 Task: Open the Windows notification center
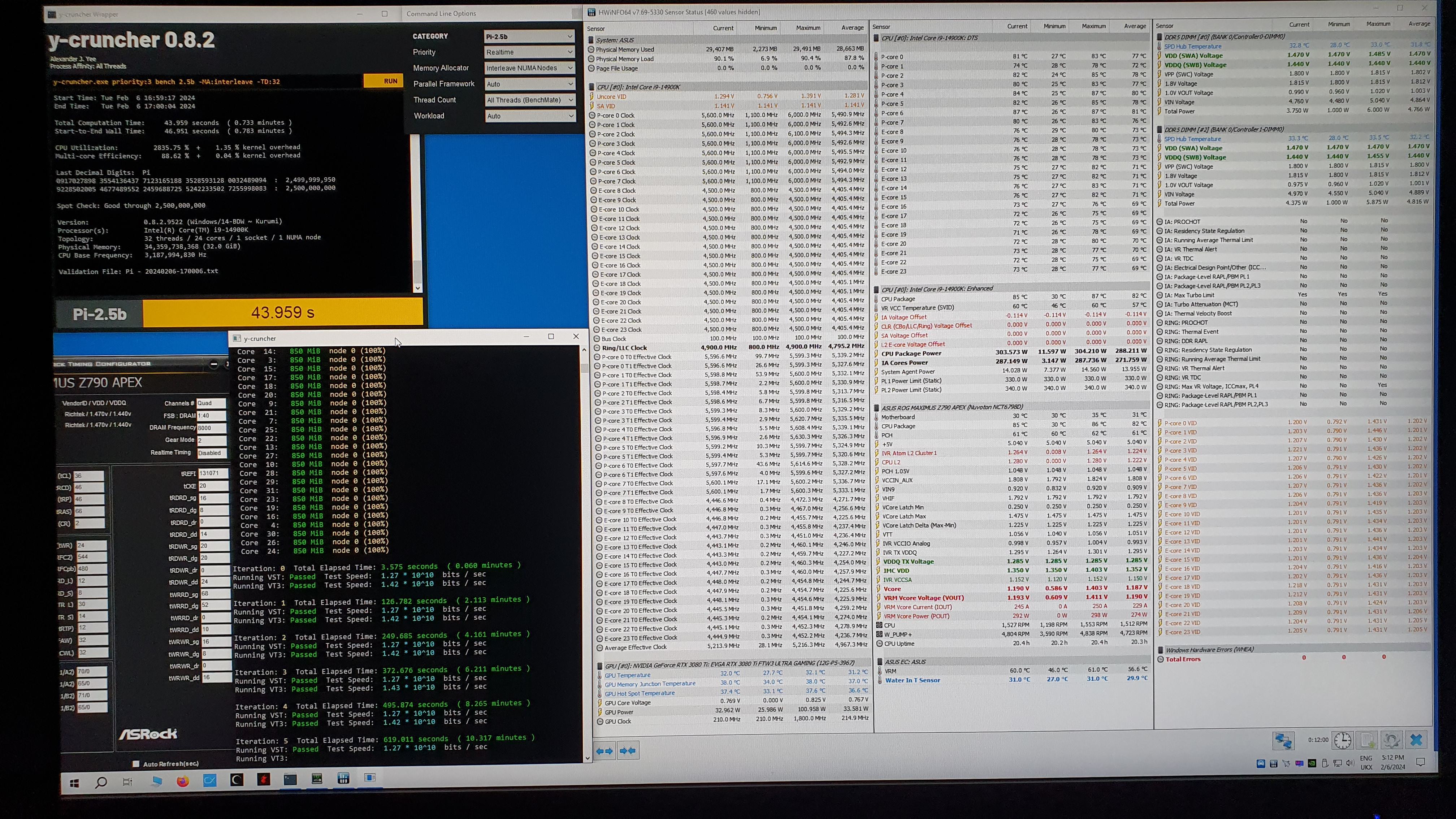(x=1420, y=762)
